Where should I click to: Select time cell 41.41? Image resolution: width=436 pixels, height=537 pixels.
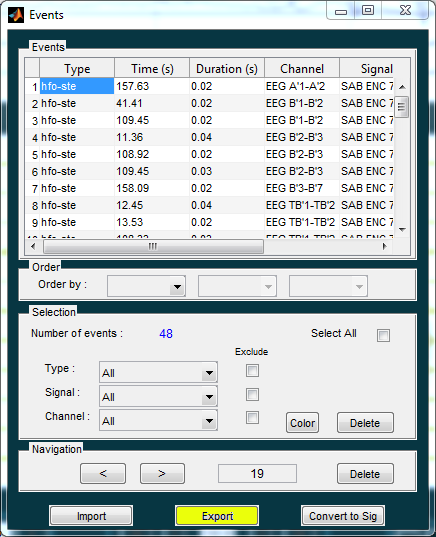point(152,103)
